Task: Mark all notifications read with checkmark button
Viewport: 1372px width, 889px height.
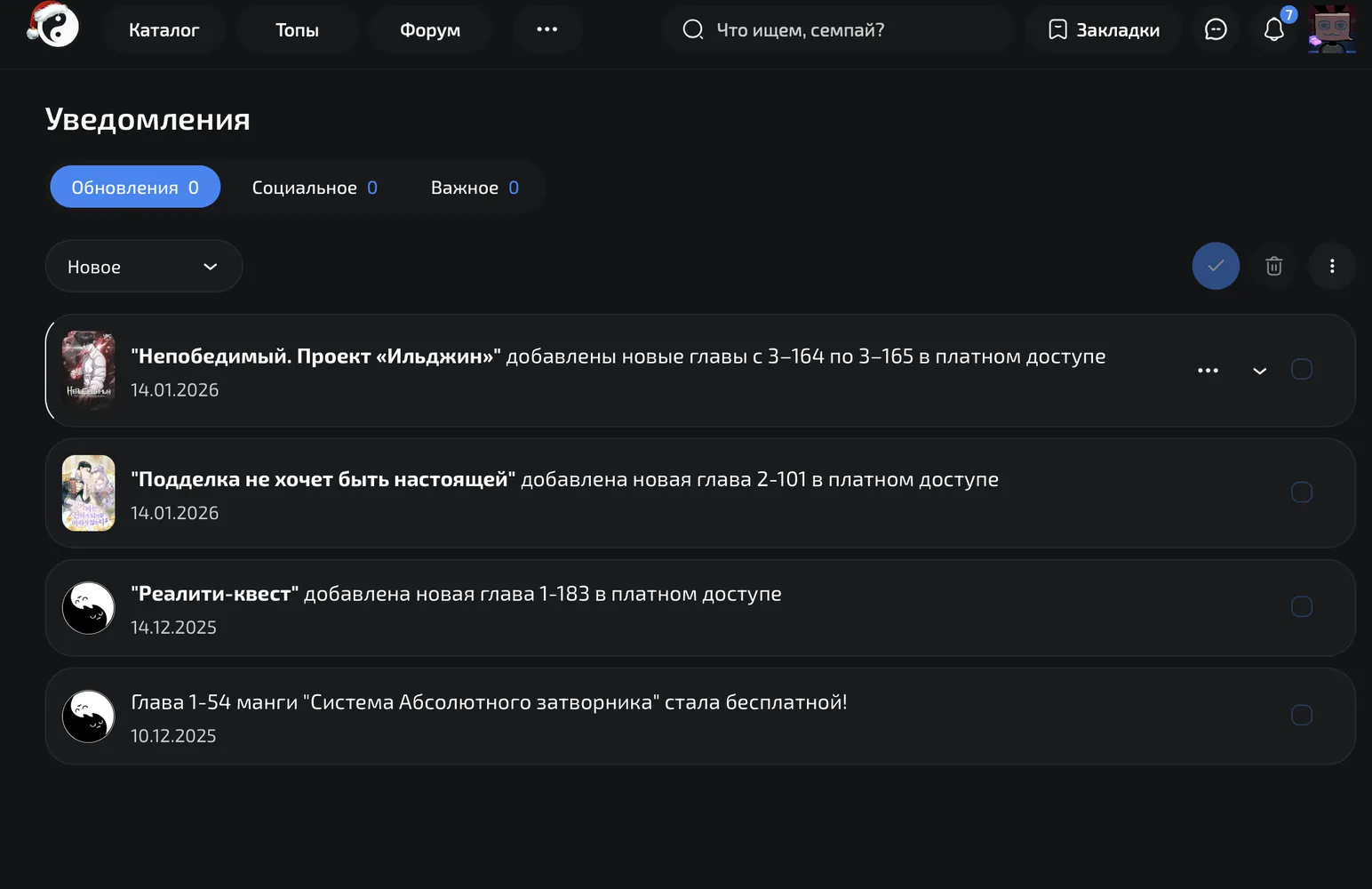Action: pos(1216,266)
